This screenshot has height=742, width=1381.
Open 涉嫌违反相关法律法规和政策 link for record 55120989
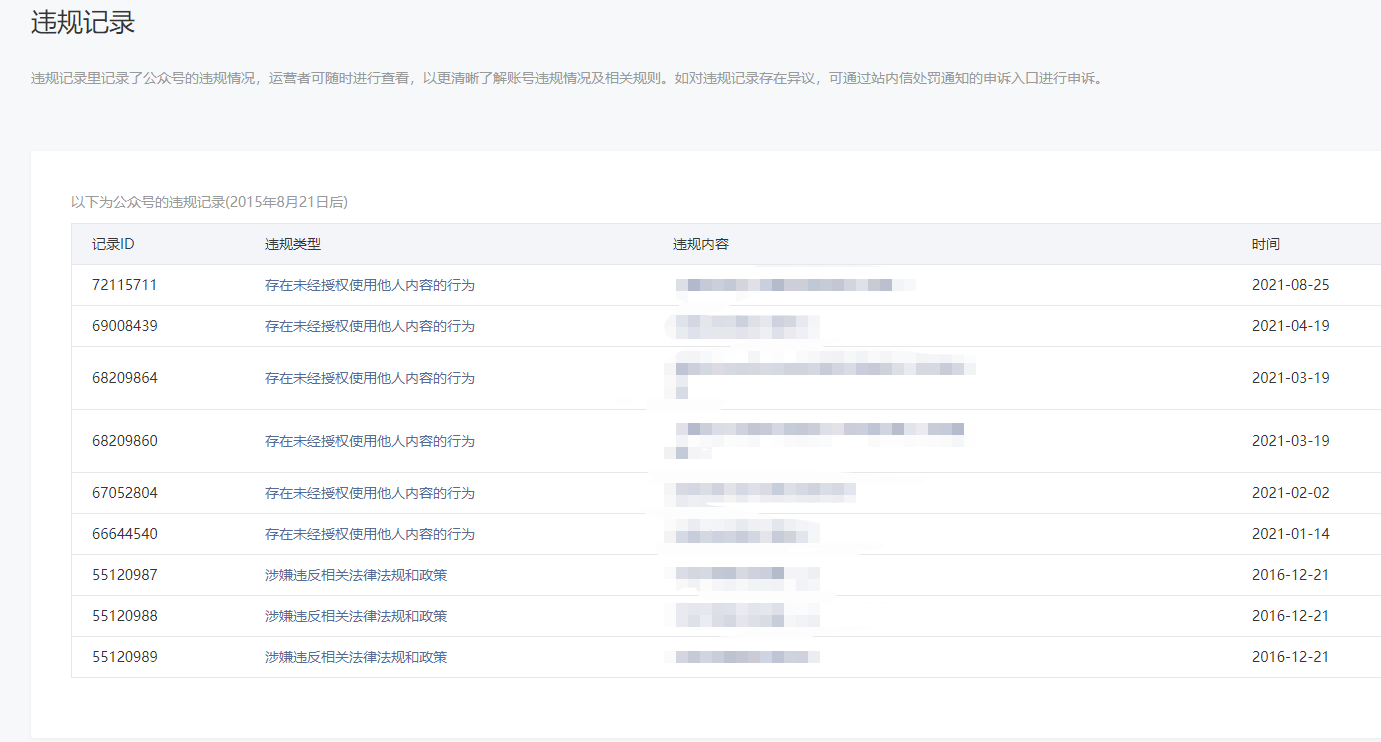click(355, 657)
